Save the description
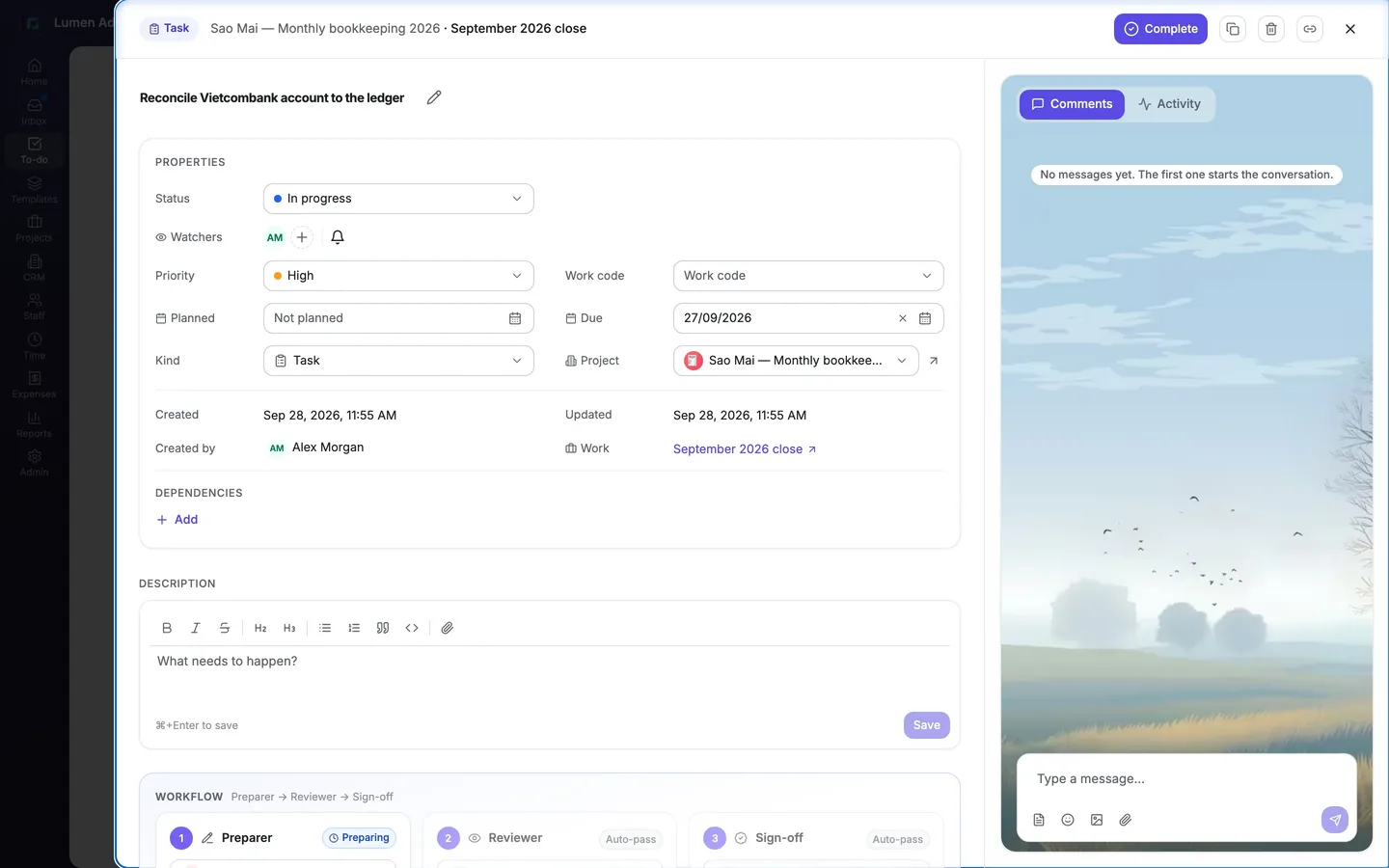1389x868 pixels. click(927, 725)
